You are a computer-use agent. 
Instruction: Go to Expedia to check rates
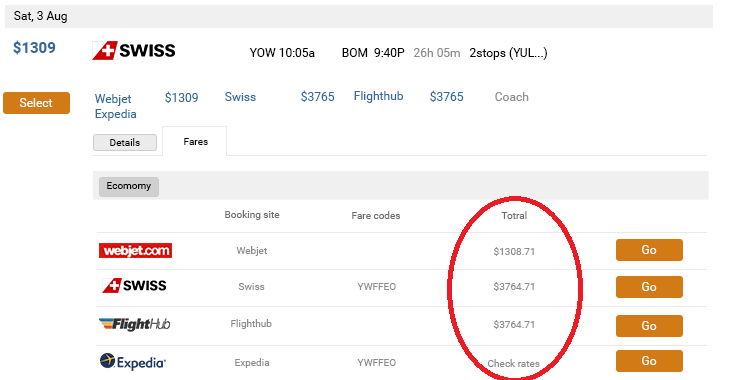pos(649,361)
